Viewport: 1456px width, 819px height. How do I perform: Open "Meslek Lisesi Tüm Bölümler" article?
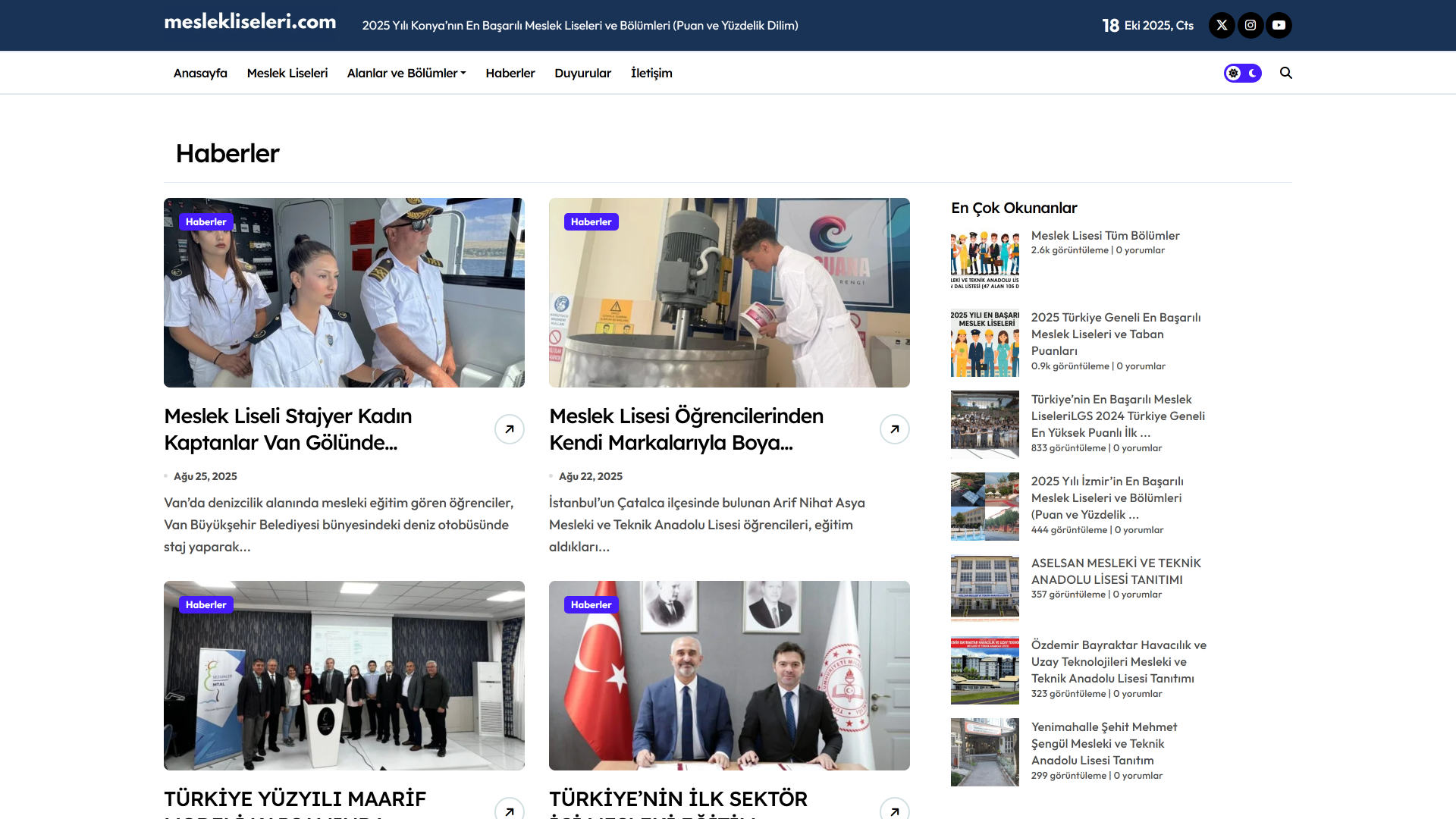(x=1105, y=235)
